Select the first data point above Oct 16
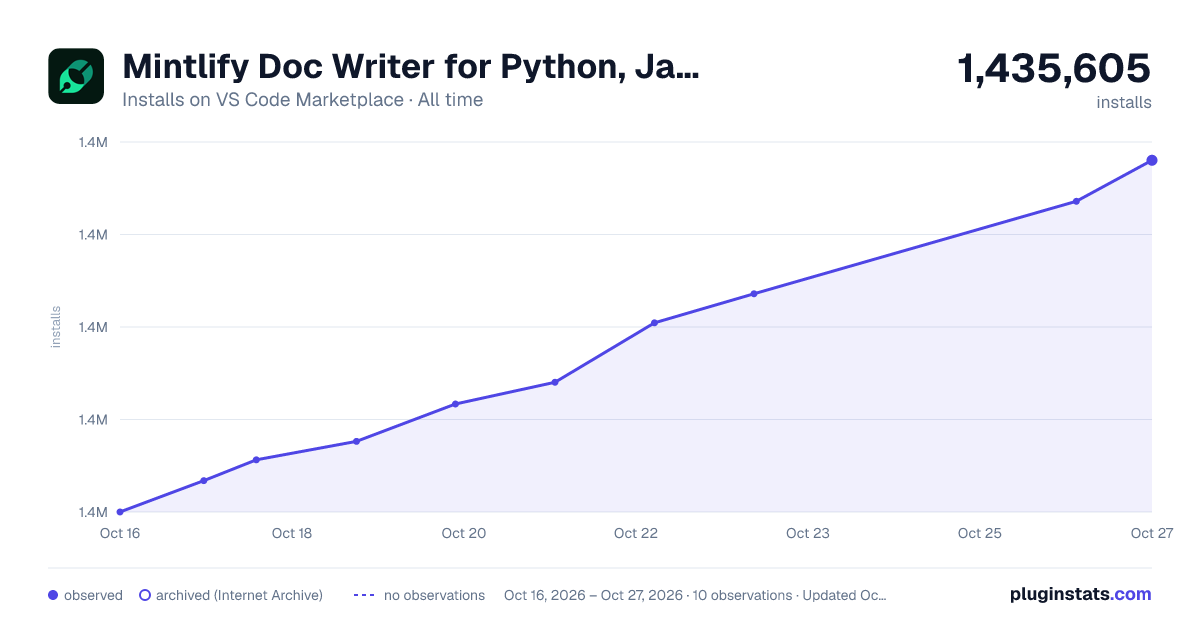 [120, 512]
